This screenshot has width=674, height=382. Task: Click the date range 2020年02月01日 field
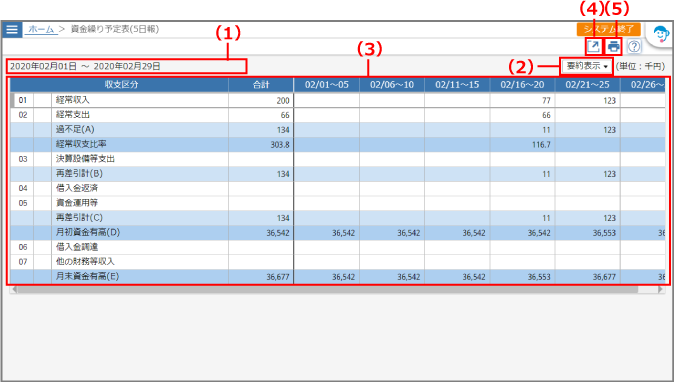pyautogui.click(x=126, y=66)
